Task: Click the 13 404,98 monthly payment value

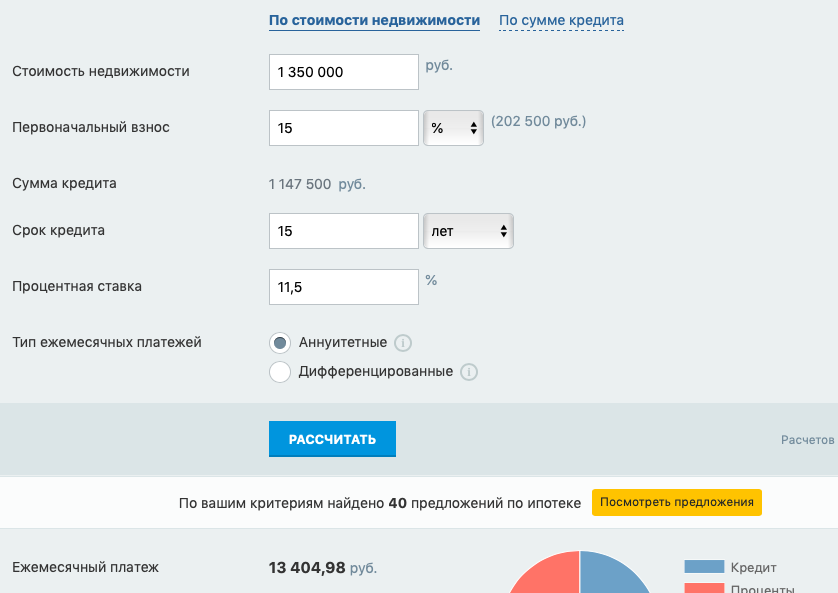Action: pyautogui.click(x=307, y=567)
